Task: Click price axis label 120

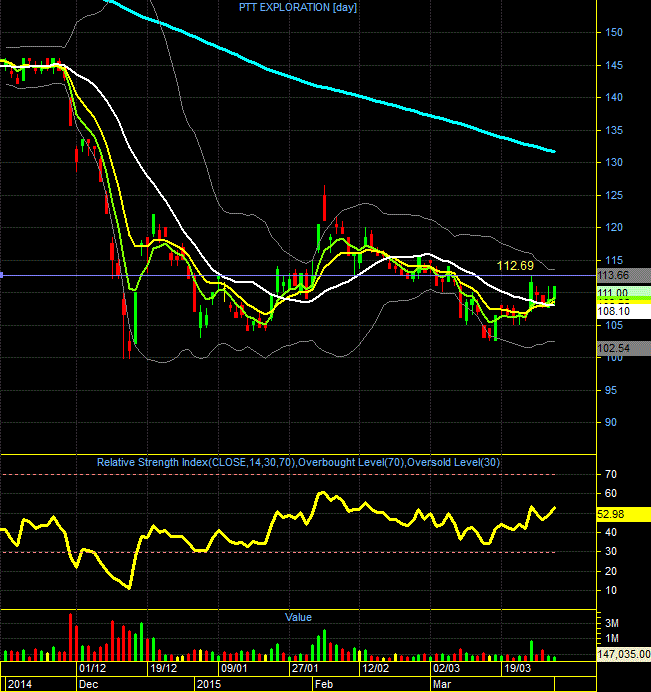Action: tap(614, 227)
